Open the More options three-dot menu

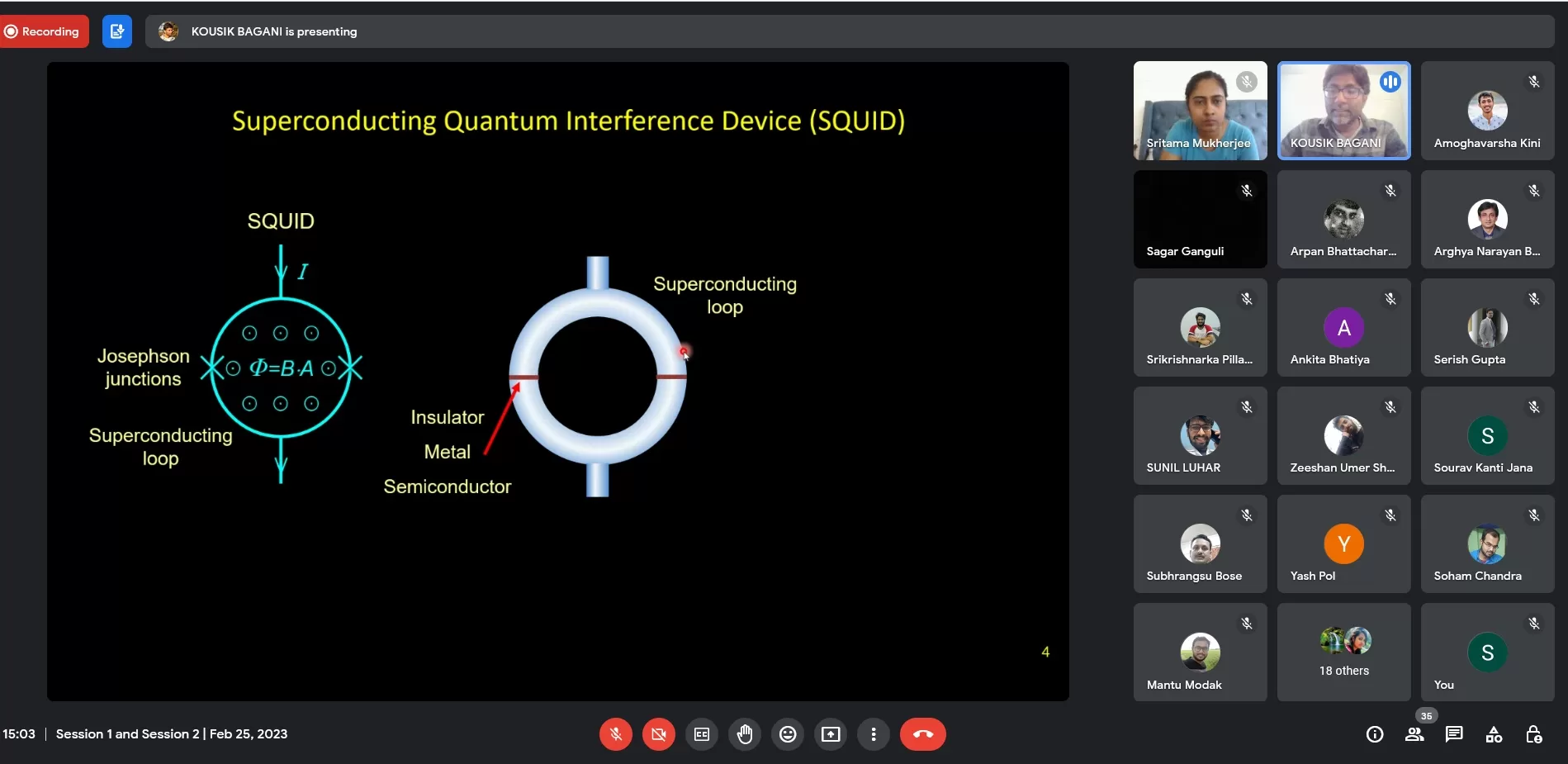(874, 734)
